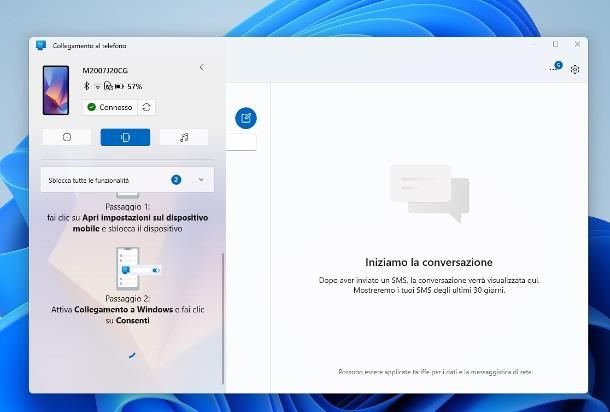
Task: Collapse the device panel with back chevron
Action: (202, 67)
